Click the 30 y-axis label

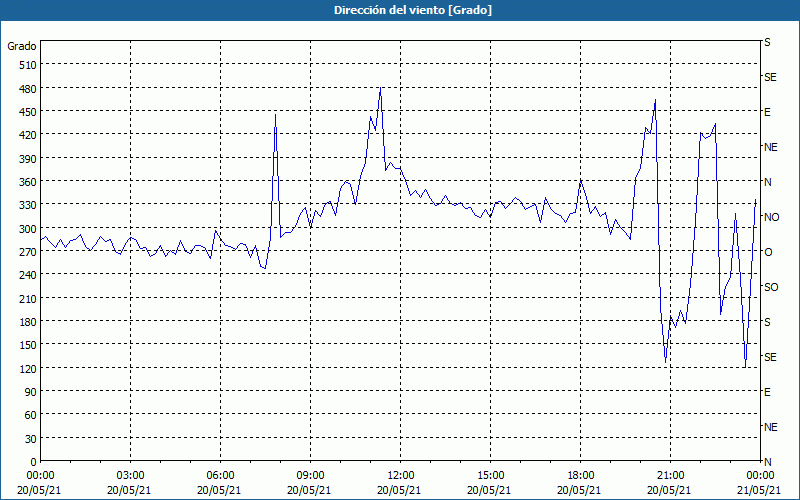(30, 439)
